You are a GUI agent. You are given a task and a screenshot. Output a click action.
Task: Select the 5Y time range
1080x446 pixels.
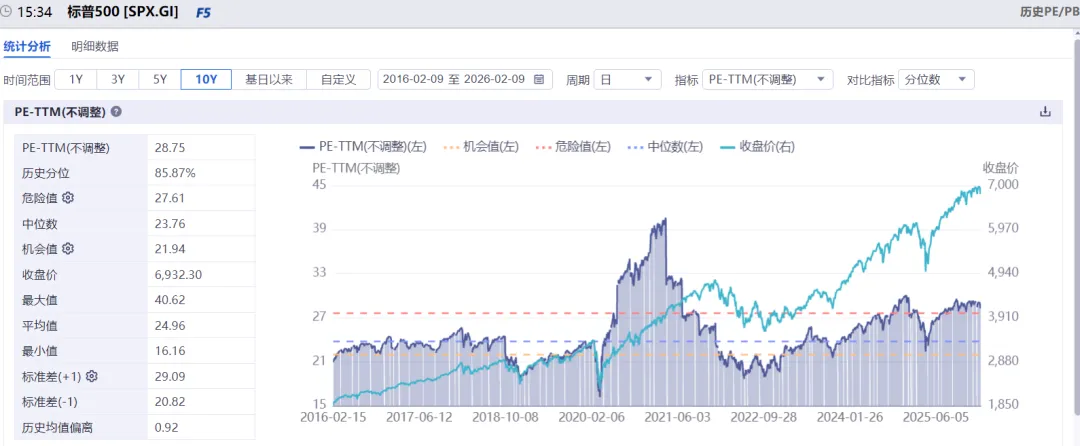(160, 79)
